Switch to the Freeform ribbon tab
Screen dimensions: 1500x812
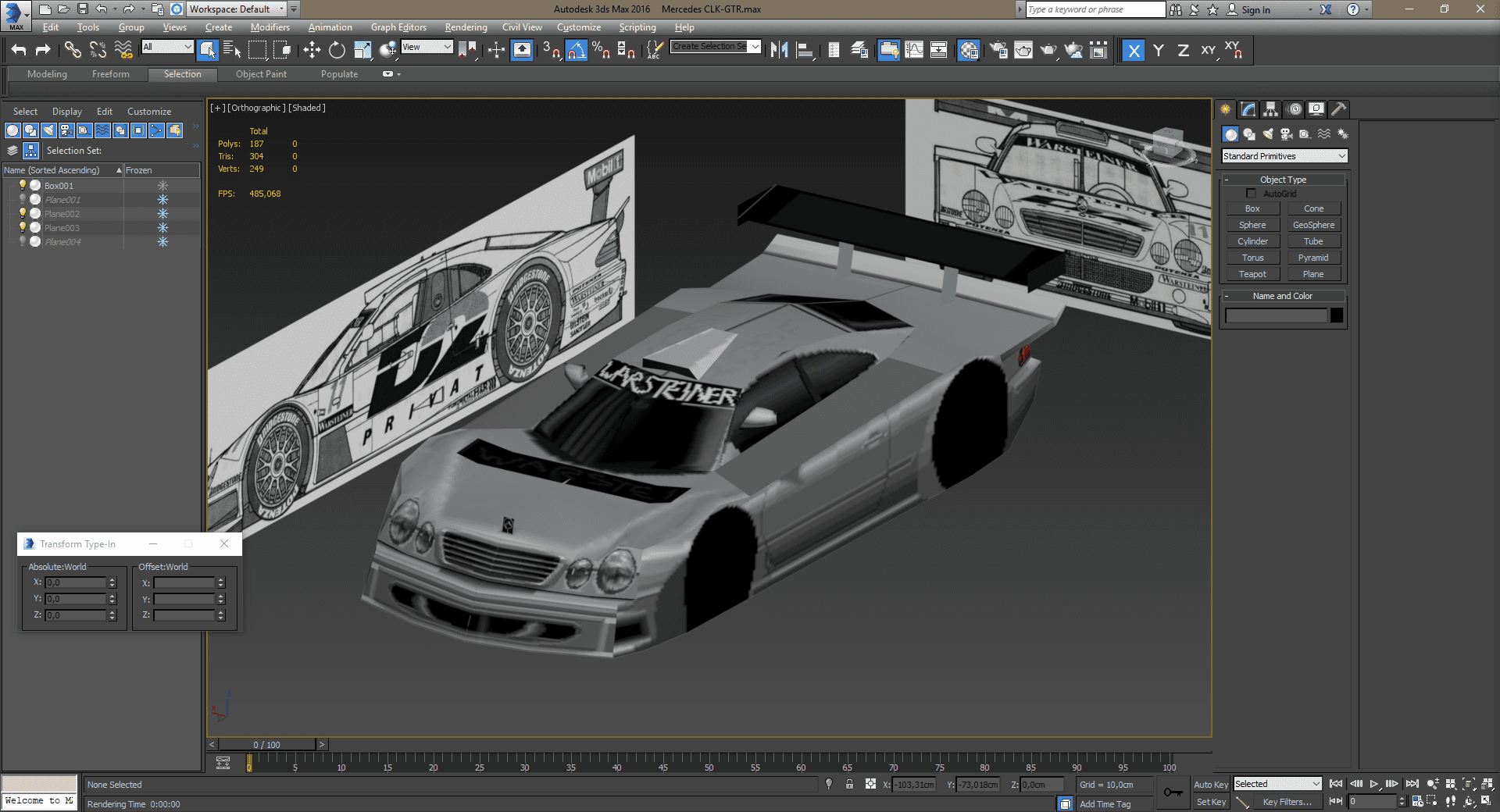(111, 74)
